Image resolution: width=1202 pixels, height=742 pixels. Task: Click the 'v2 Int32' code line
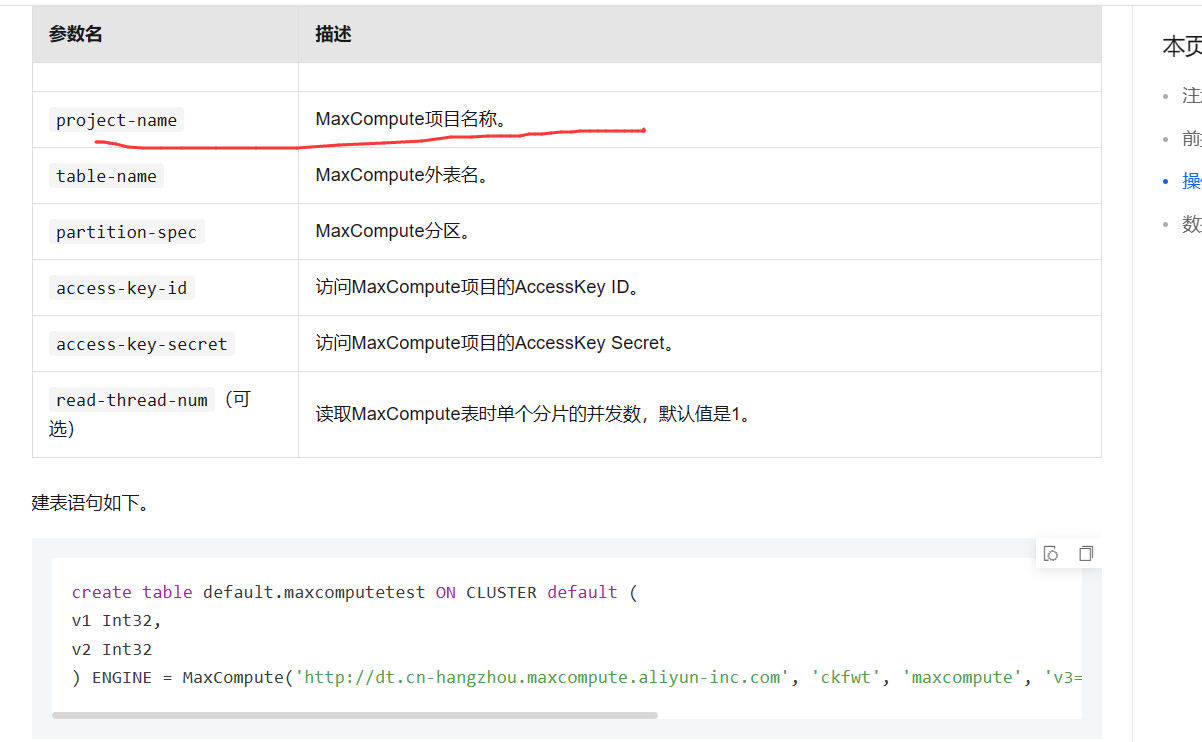click(112, 649)
